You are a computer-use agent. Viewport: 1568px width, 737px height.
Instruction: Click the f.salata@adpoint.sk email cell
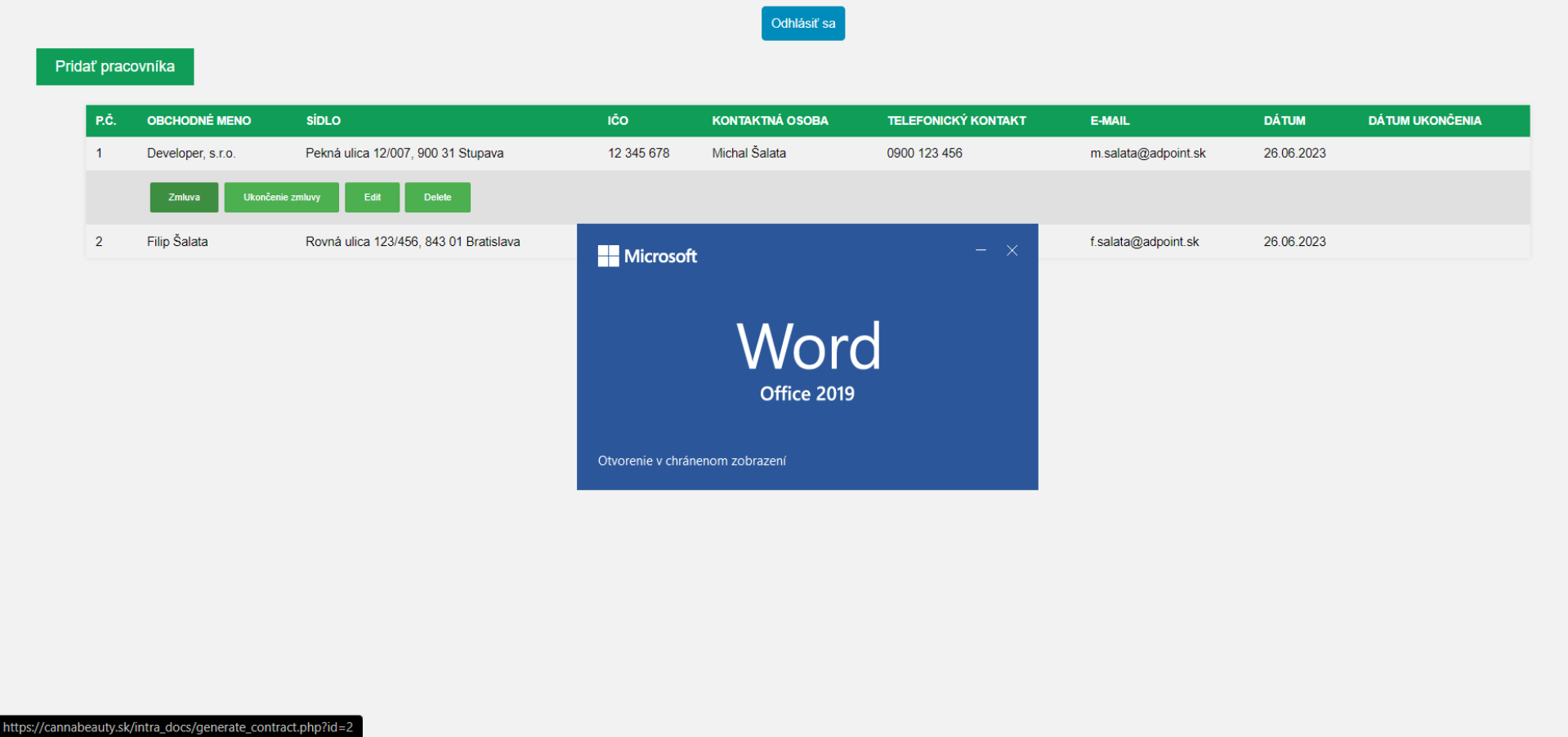(x=1145, y=241)
